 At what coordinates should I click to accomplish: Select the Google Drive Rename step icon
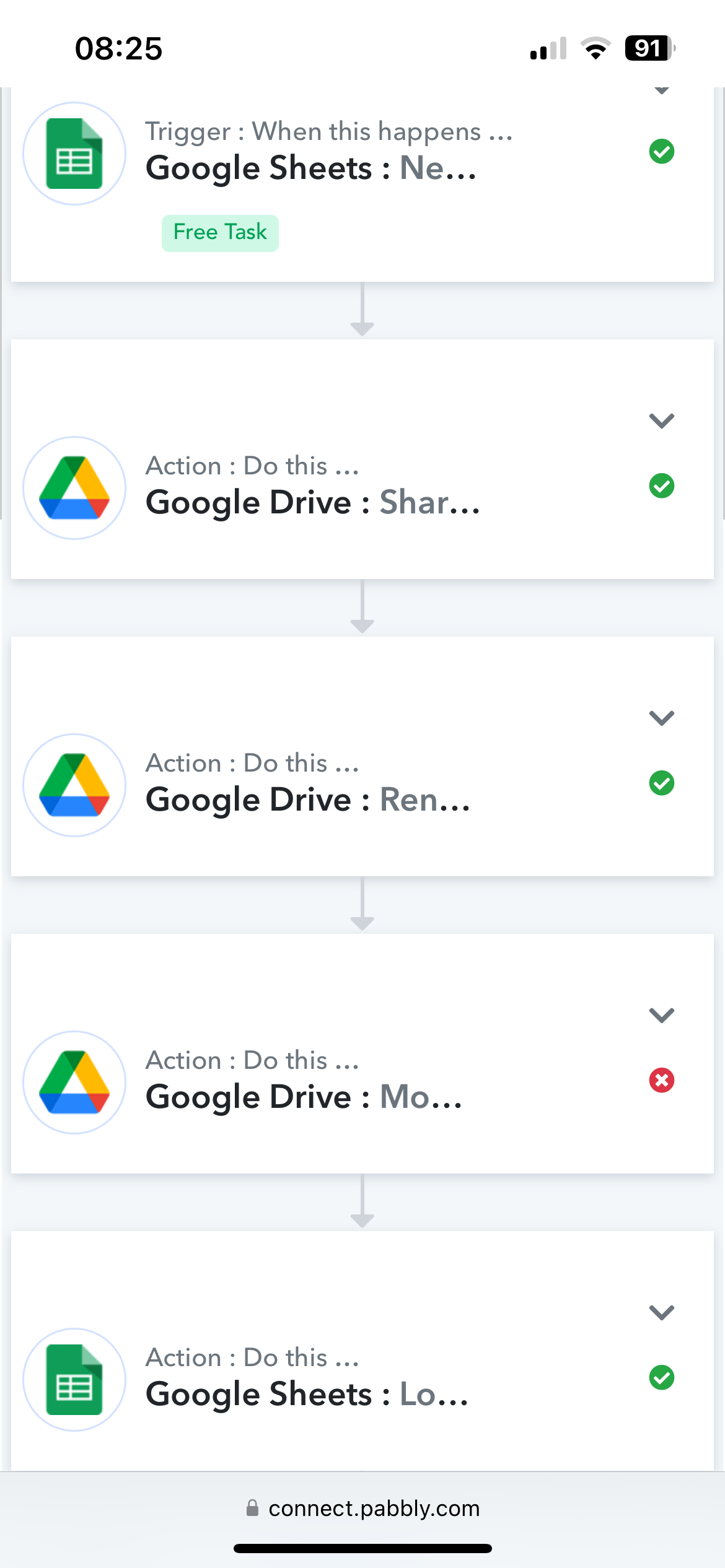pyautogui.click(x=74, y=785)
